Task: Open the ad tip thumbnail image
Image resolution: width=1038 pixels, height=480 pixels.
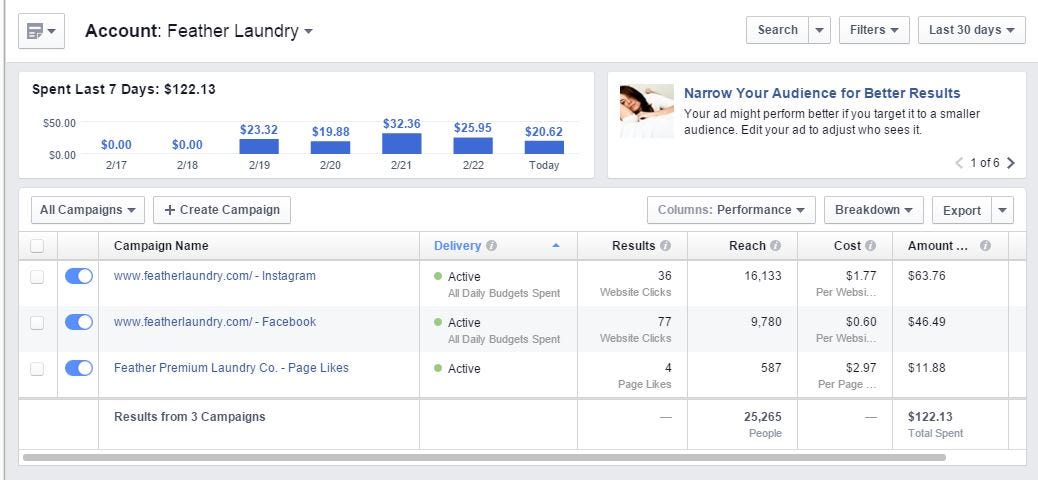Action: [646, 111]
